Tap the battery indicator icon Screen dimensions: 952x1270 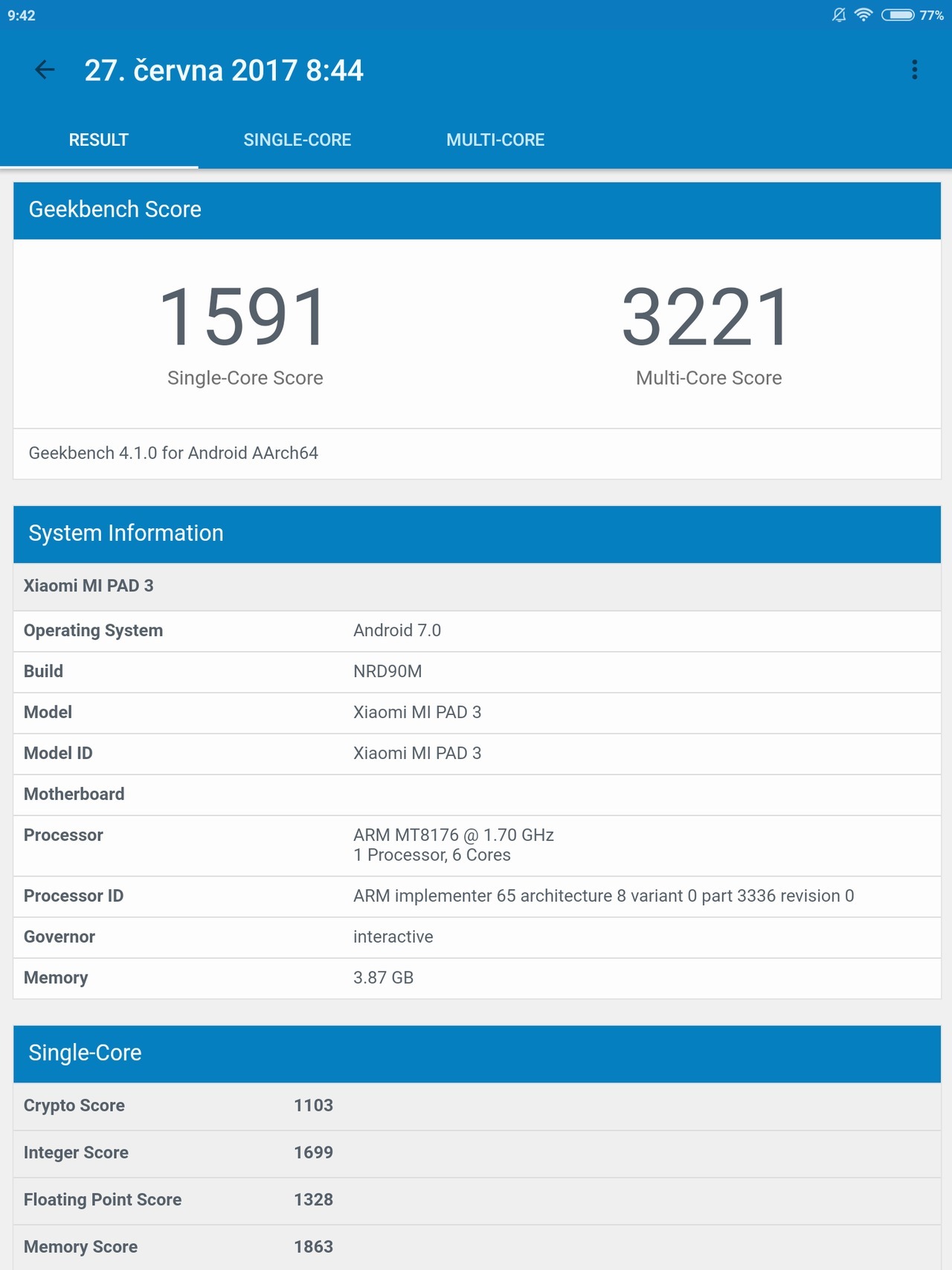[x=898, y=15]
